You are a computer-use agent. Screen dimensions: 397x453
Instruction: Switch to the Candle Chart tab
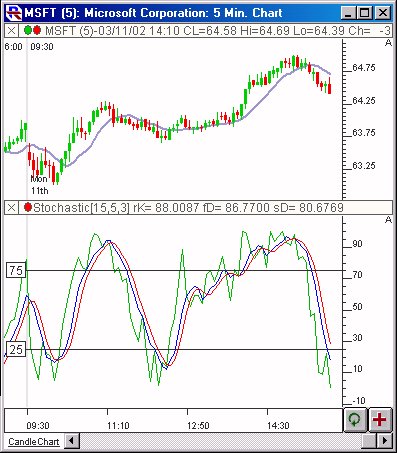(x=33, y=442)
